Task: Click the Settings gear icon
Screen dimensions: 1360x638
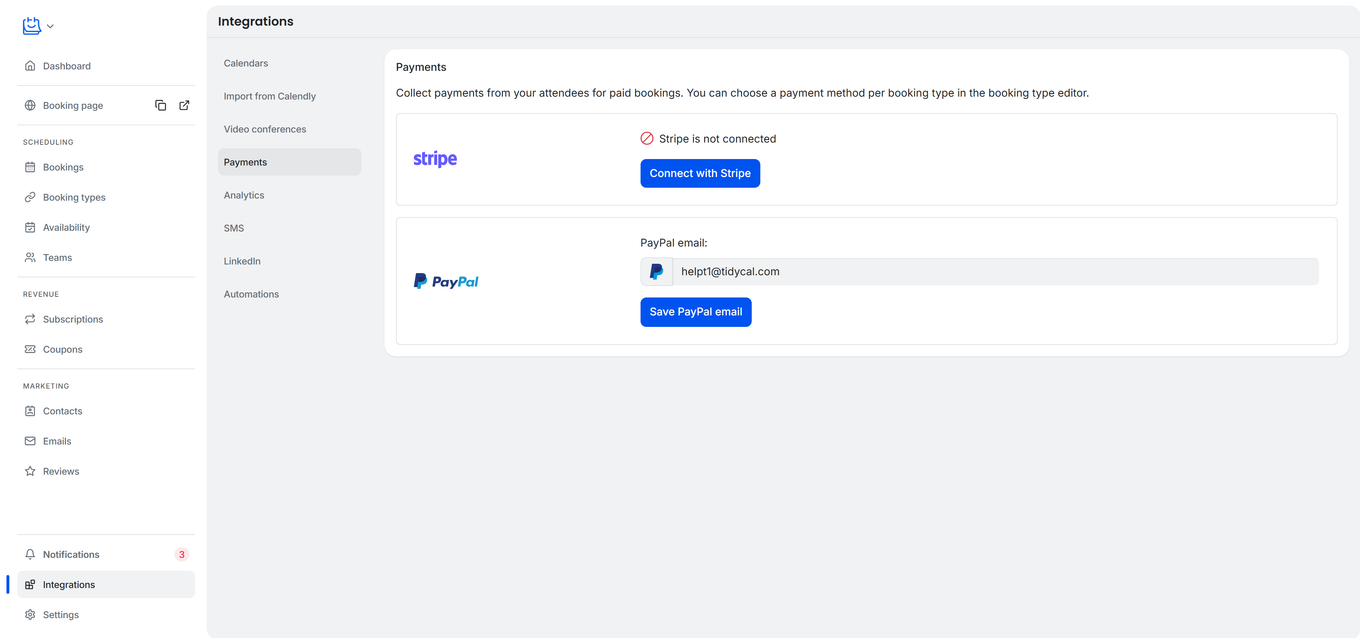Action: tap(30, 615)
